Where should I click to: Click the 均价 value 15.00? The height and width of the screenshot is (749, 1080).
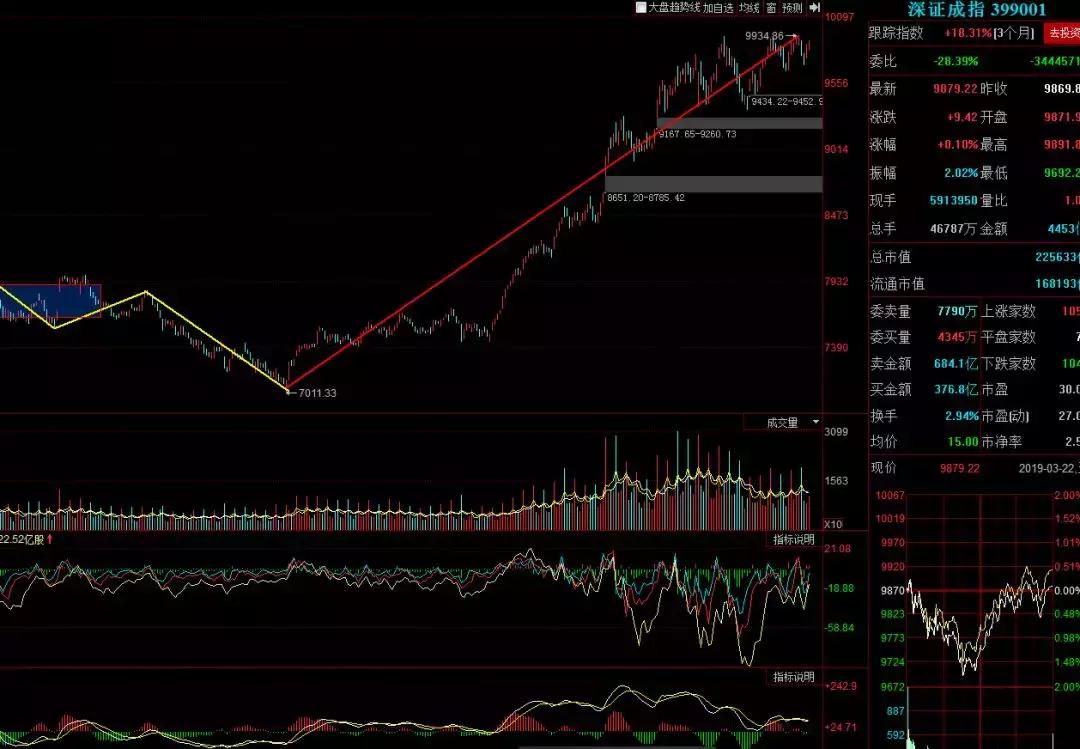tap(963, 442)
